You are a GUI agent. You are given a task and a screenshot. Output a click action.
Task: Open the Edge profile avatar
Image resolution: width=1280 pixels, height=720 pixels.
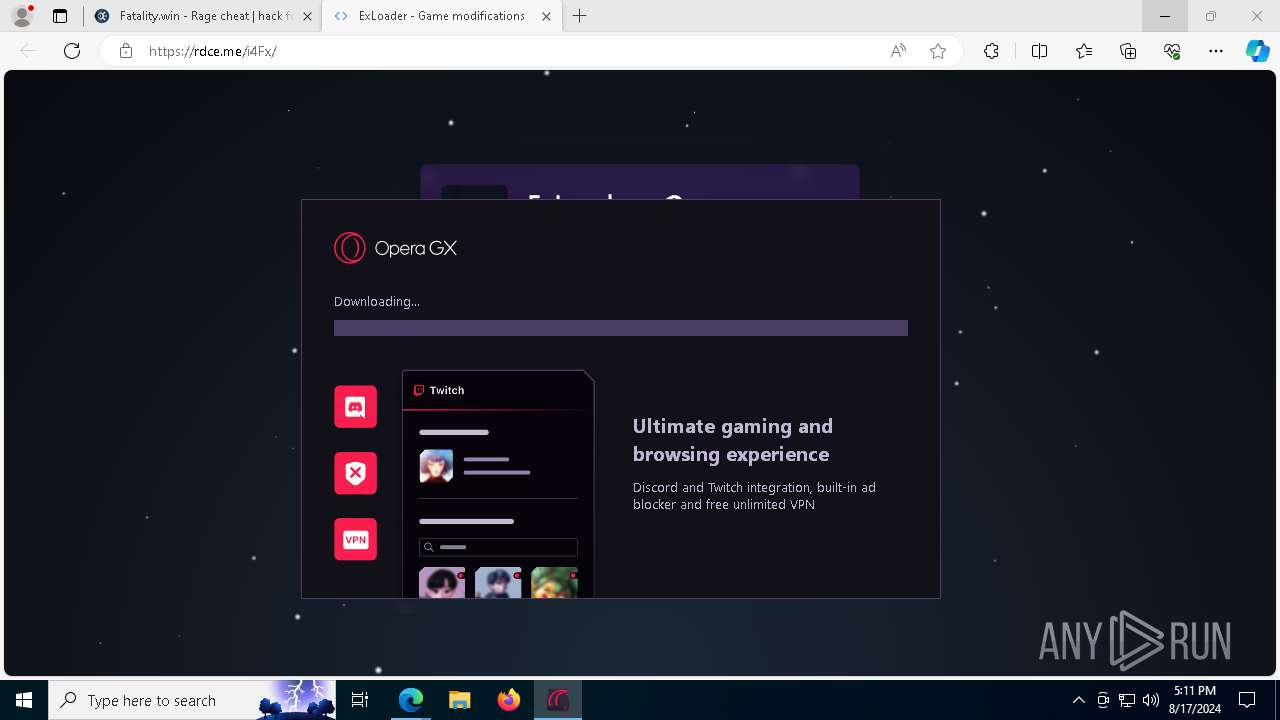pos(22,16)
